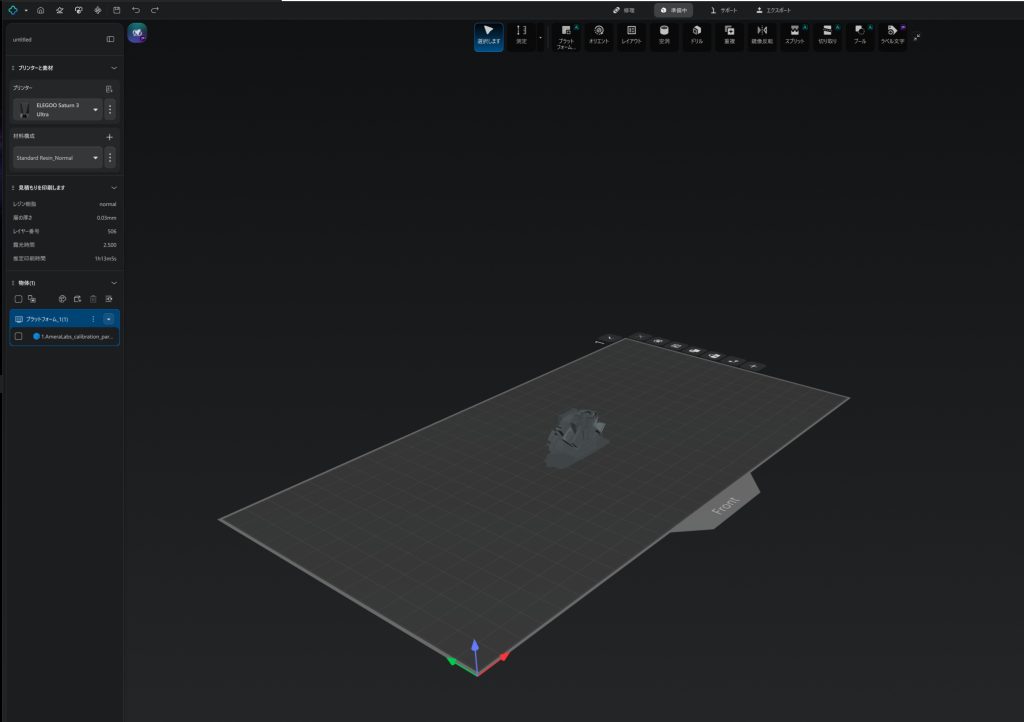This screenshot has width=1024, height=722.
Task: Select プラットフォーム_1 item in object tree
Action: pos(50,319)
